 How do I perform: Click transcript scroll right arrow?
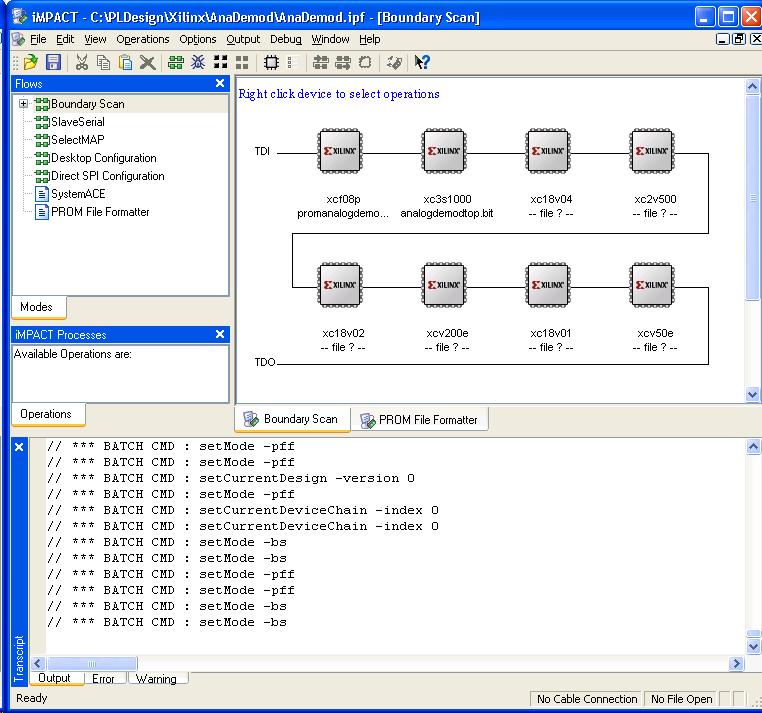coord(736,663)
